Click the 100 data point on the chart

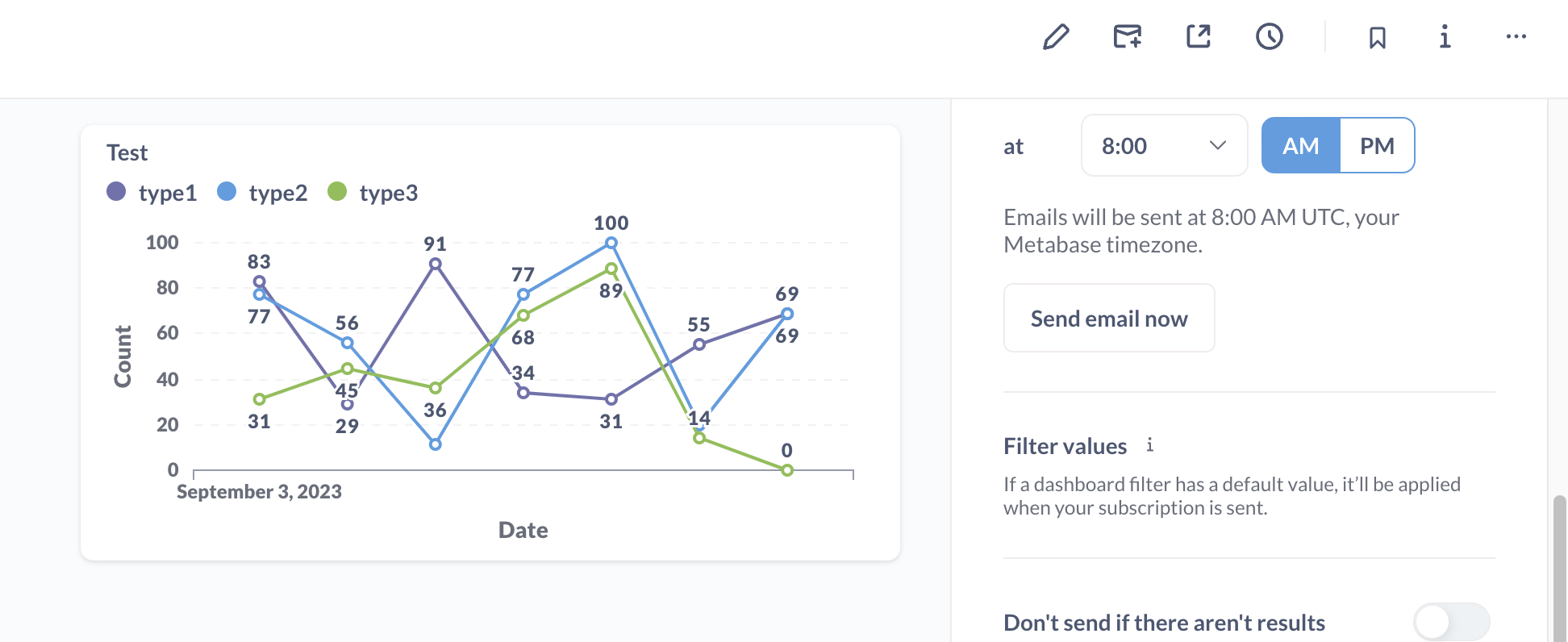click(x=611, y=242)
